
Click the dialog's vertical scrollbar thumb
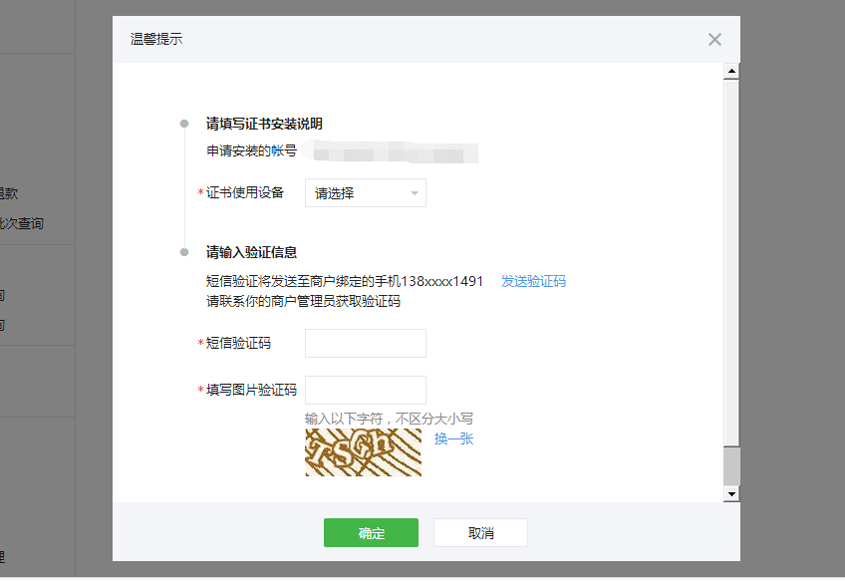pos(731,466)
